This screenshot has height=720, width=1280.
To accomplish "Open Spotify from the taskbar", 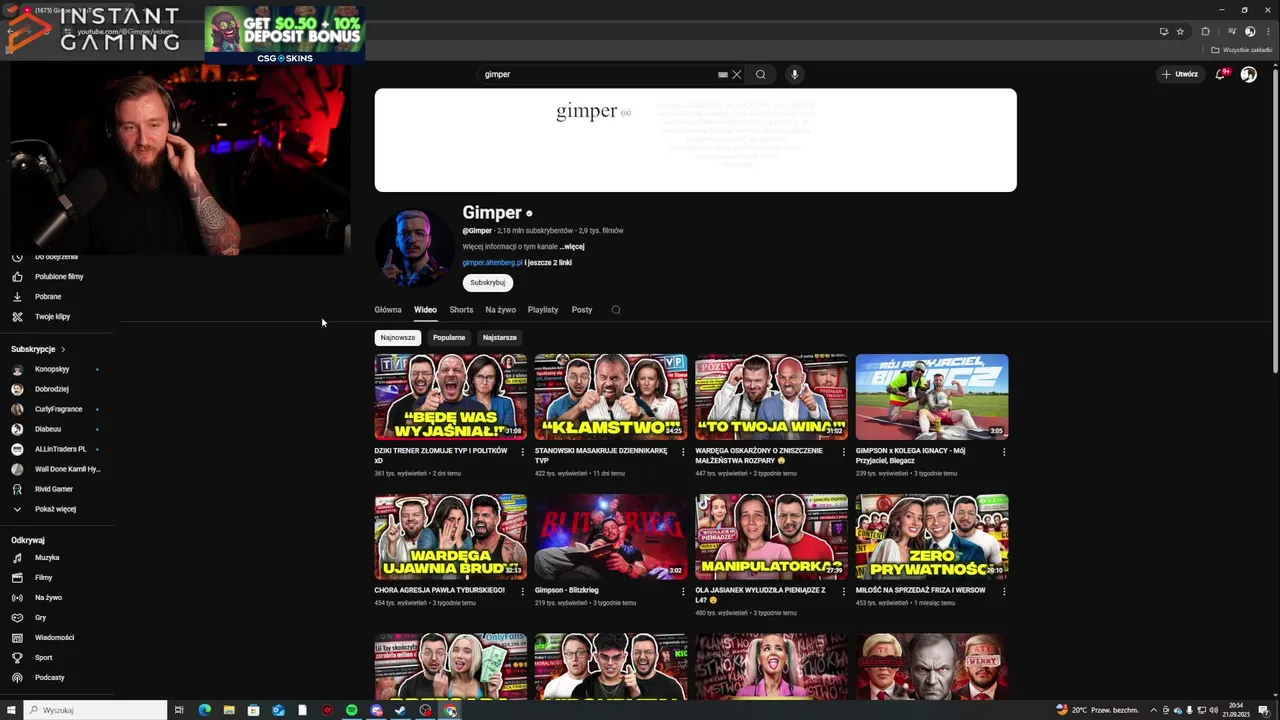I will pyautogui.click(x=352, y=710).
